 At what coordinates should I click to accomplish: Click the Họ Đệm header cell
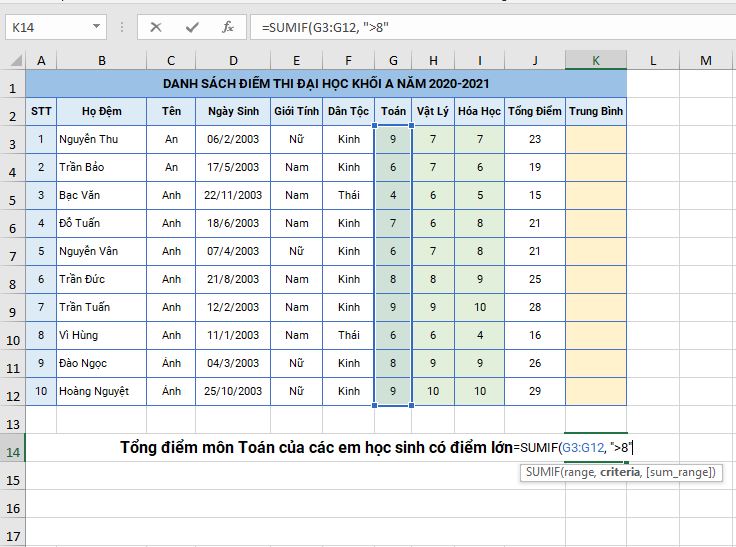[x=102, y=112]
